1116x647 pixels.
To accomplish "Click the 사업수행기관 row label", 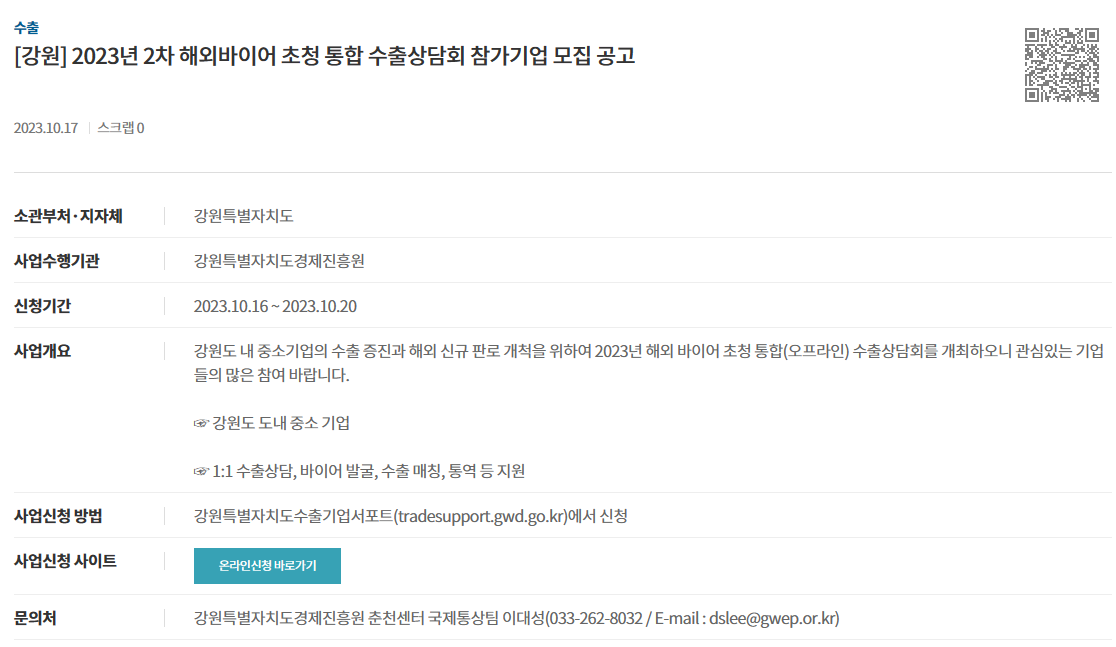I will pyautogui.click(x=56, y=261).
